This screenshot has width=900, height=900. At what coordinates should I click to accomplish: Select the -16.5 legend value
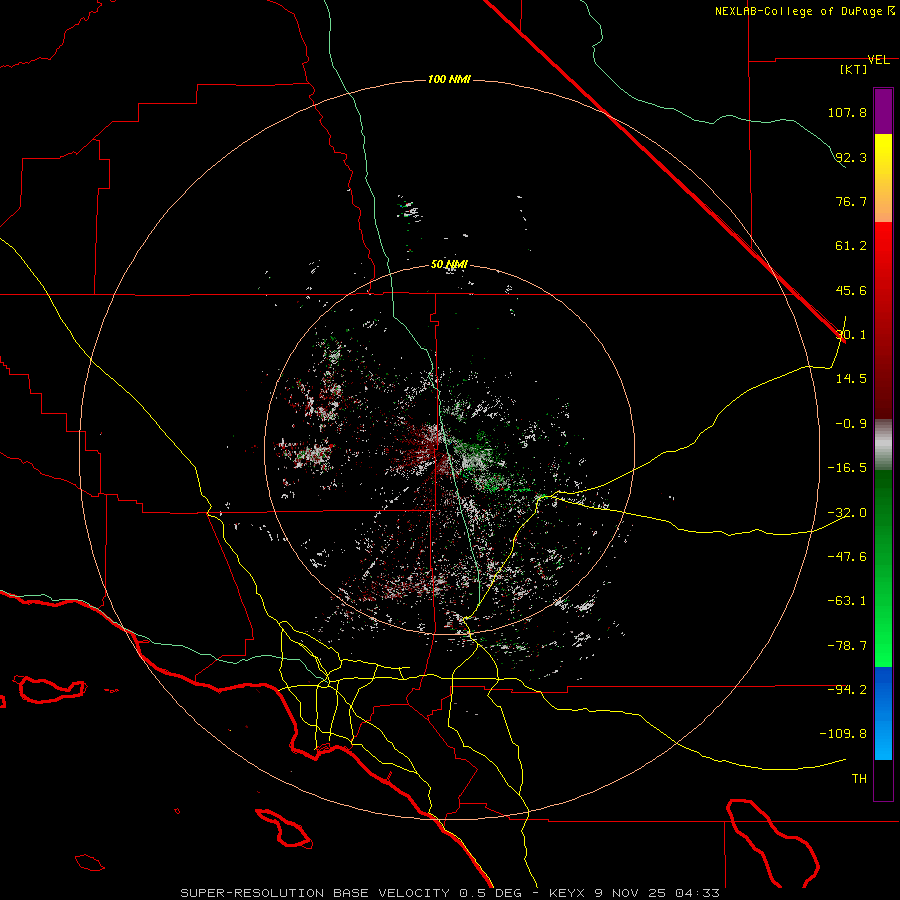[847, 468]
